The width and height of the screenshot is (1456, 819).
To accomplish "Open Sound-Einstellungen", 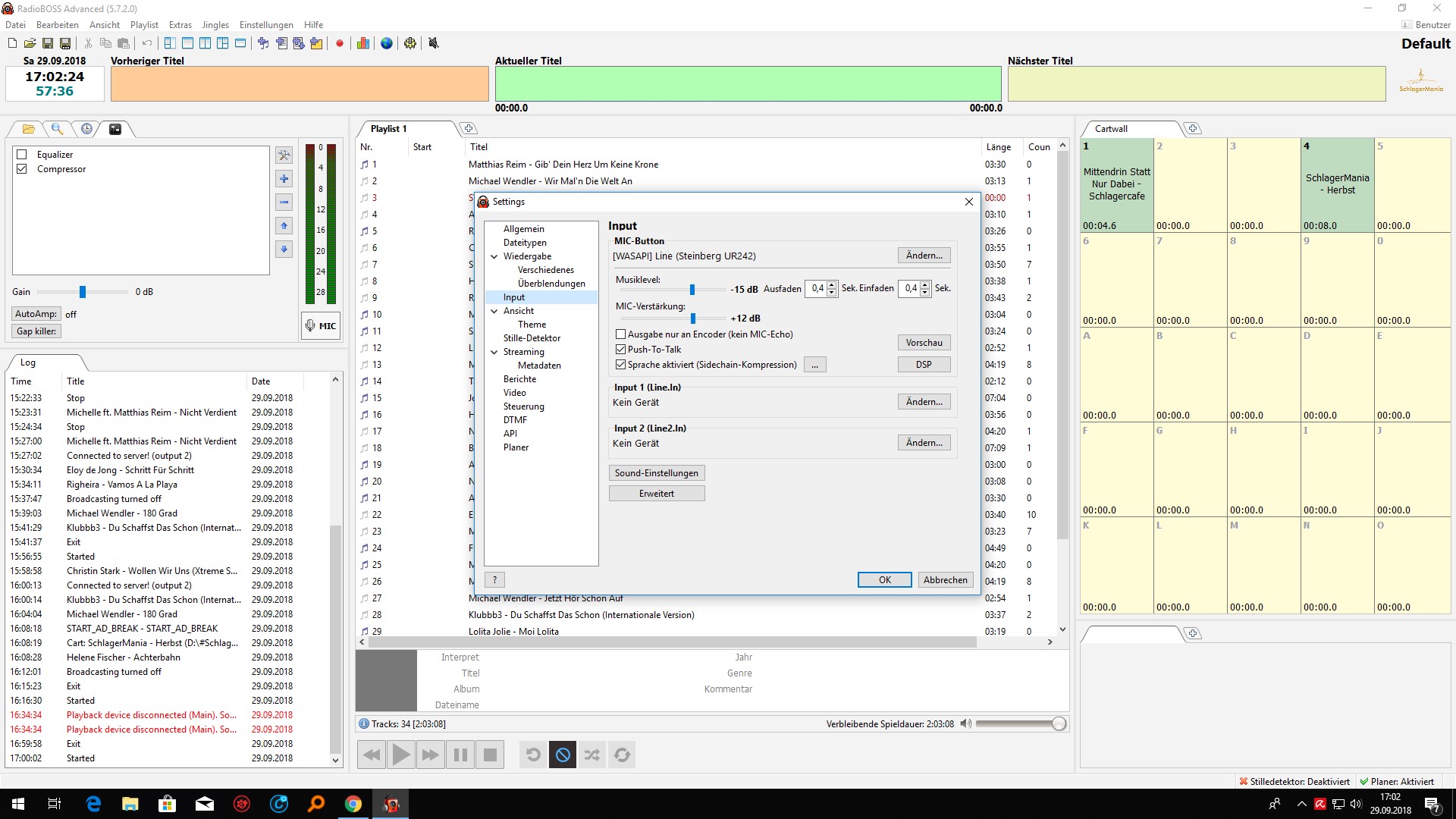I will (657, 473).
